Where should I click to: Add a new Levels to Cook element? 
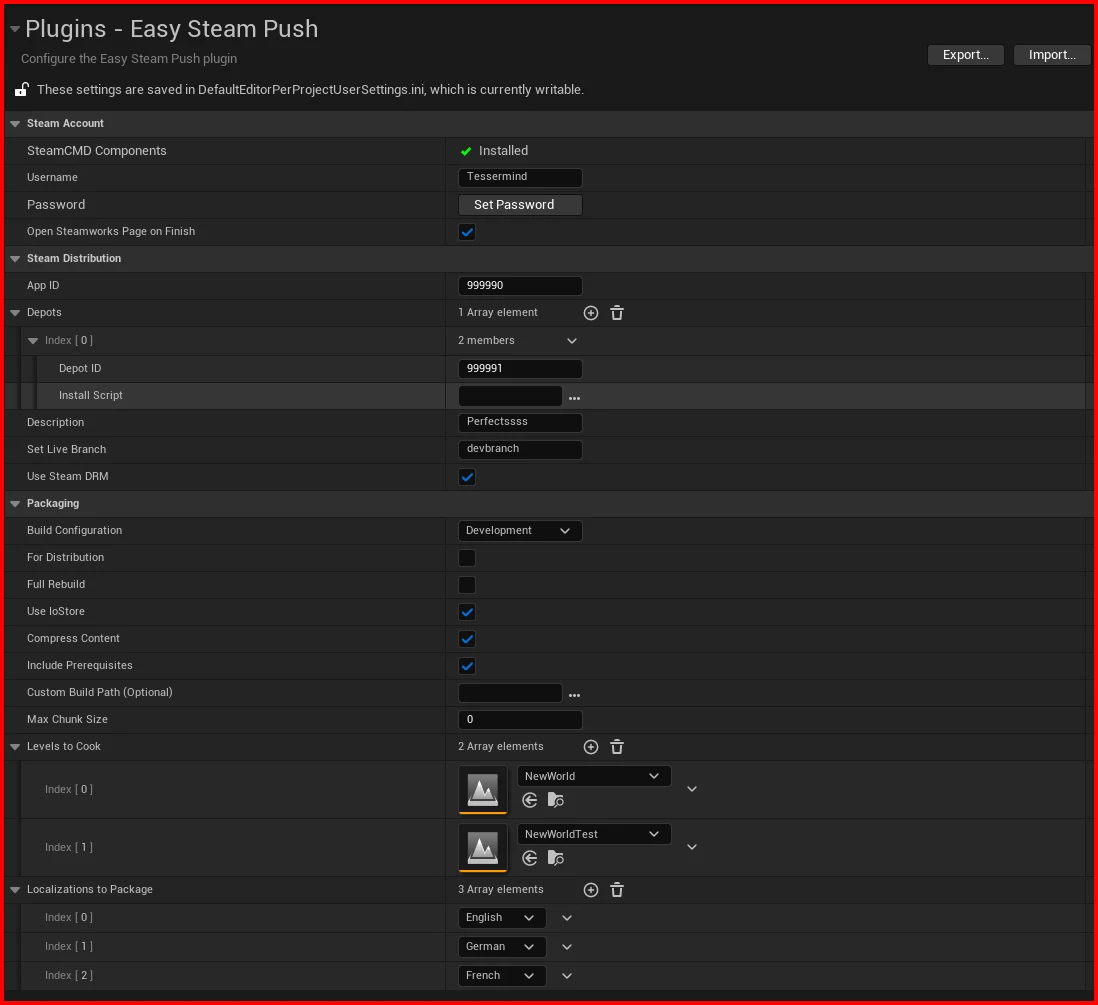(590, 746)
